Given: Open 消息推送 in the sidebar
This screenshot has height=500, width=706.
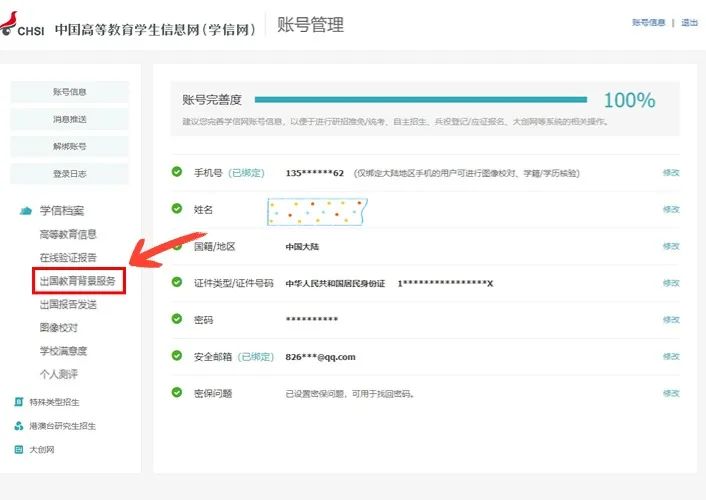Looking at the screenshot, I should tap(69, 119).
